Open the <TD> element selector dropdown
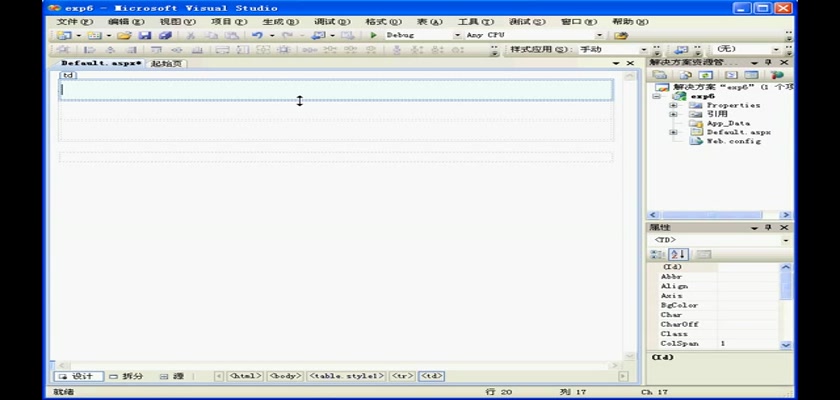840x400 pixels. tap(785, 240)
